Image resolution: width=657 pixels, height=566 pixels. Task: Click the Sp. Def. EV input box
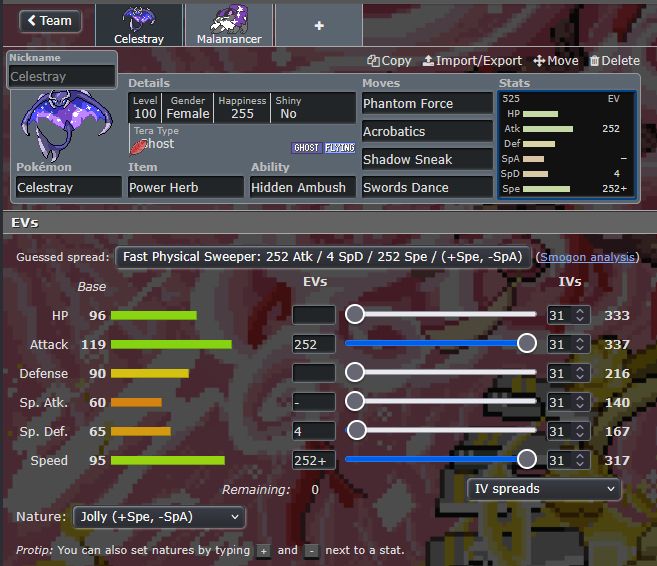point(314,431)
